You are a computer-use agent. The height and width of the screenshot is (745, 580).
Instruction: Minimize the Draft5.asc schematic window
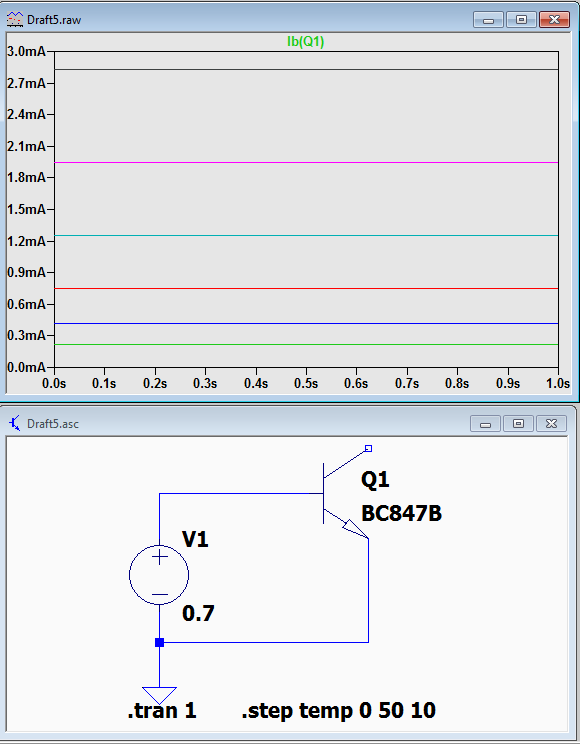click(485, 423)
